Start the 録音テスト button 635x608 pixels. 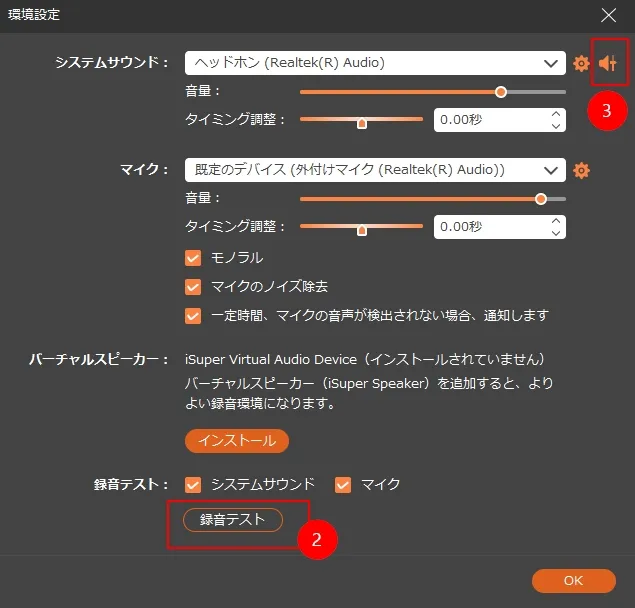point(233,520)
